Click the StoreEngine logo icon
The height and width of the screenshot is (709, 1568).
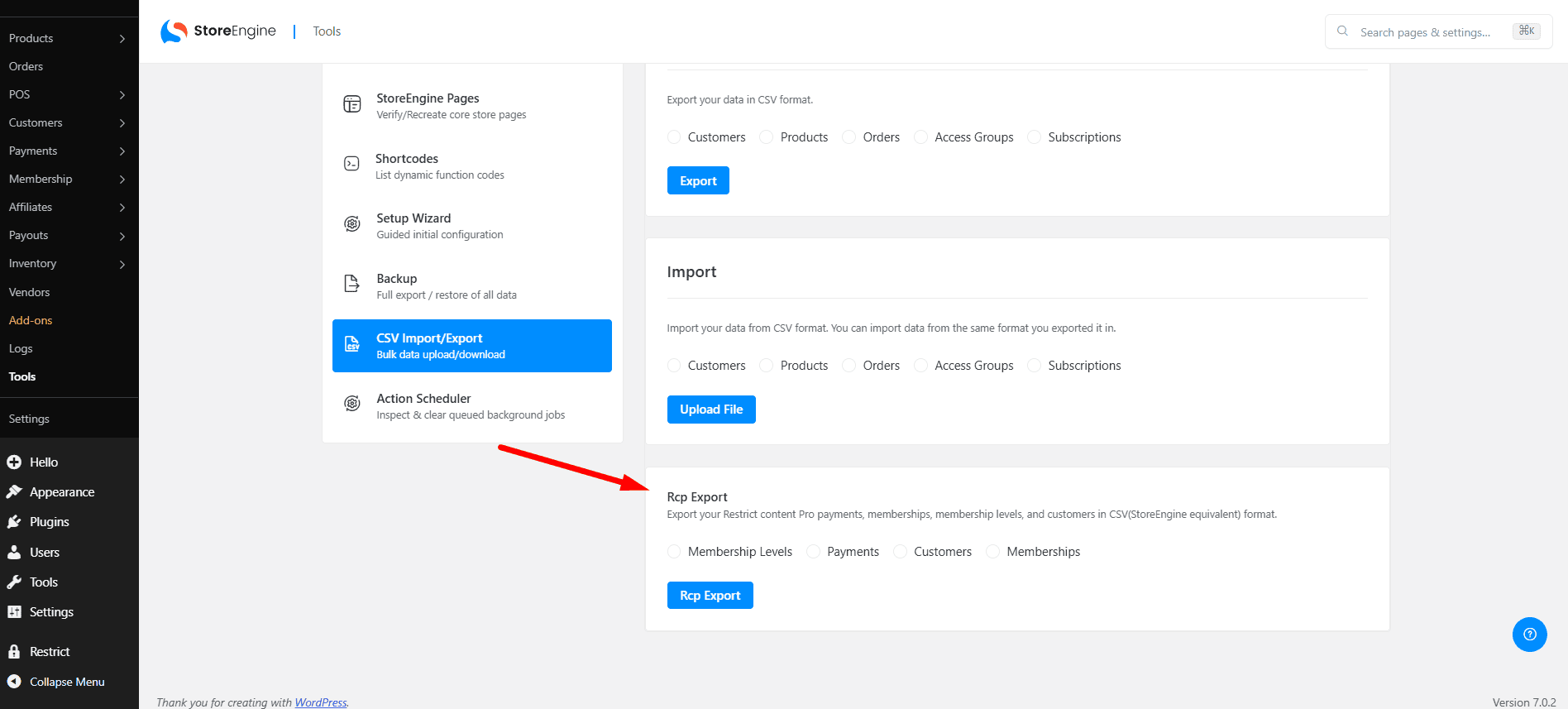point(174,31)
